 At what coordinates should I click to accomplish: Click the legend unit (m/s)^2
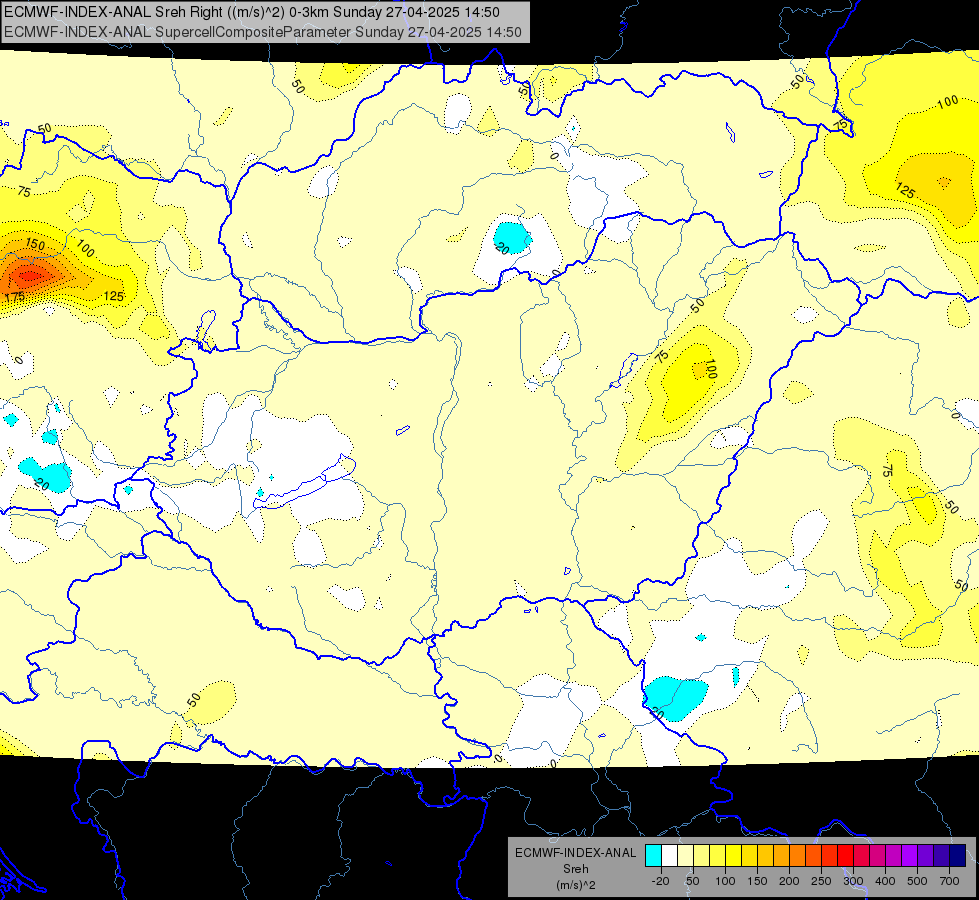pyautogui.click(x=576, y=885)
